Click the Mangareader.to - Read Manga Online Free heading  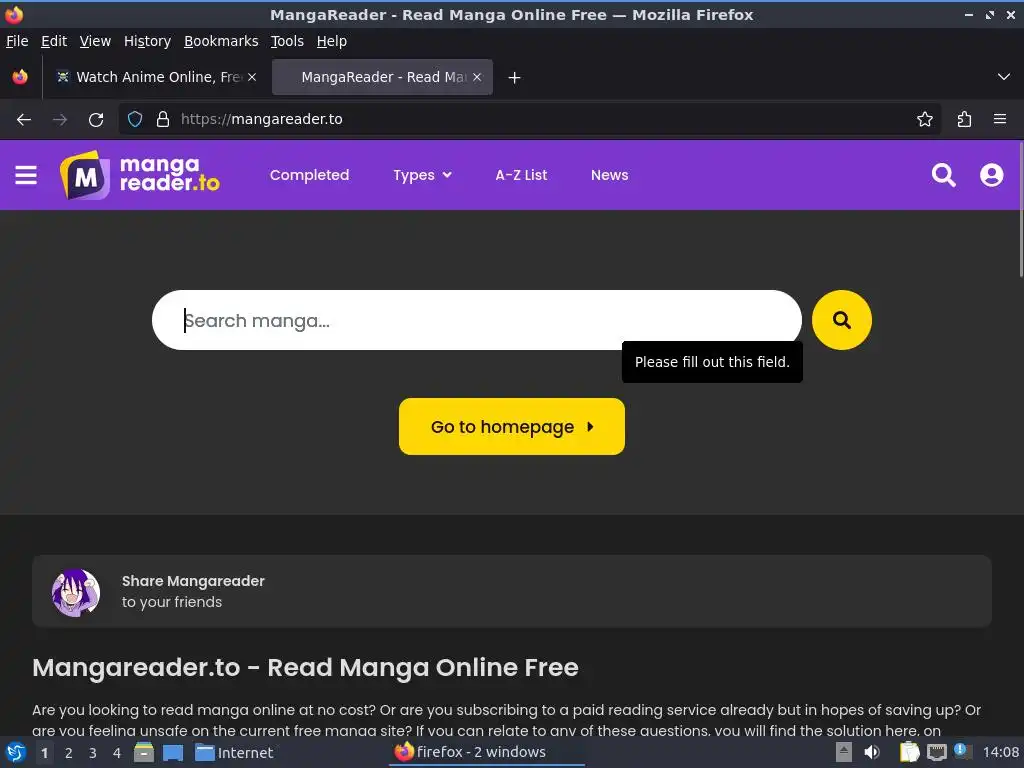click(x=305, y=667)
